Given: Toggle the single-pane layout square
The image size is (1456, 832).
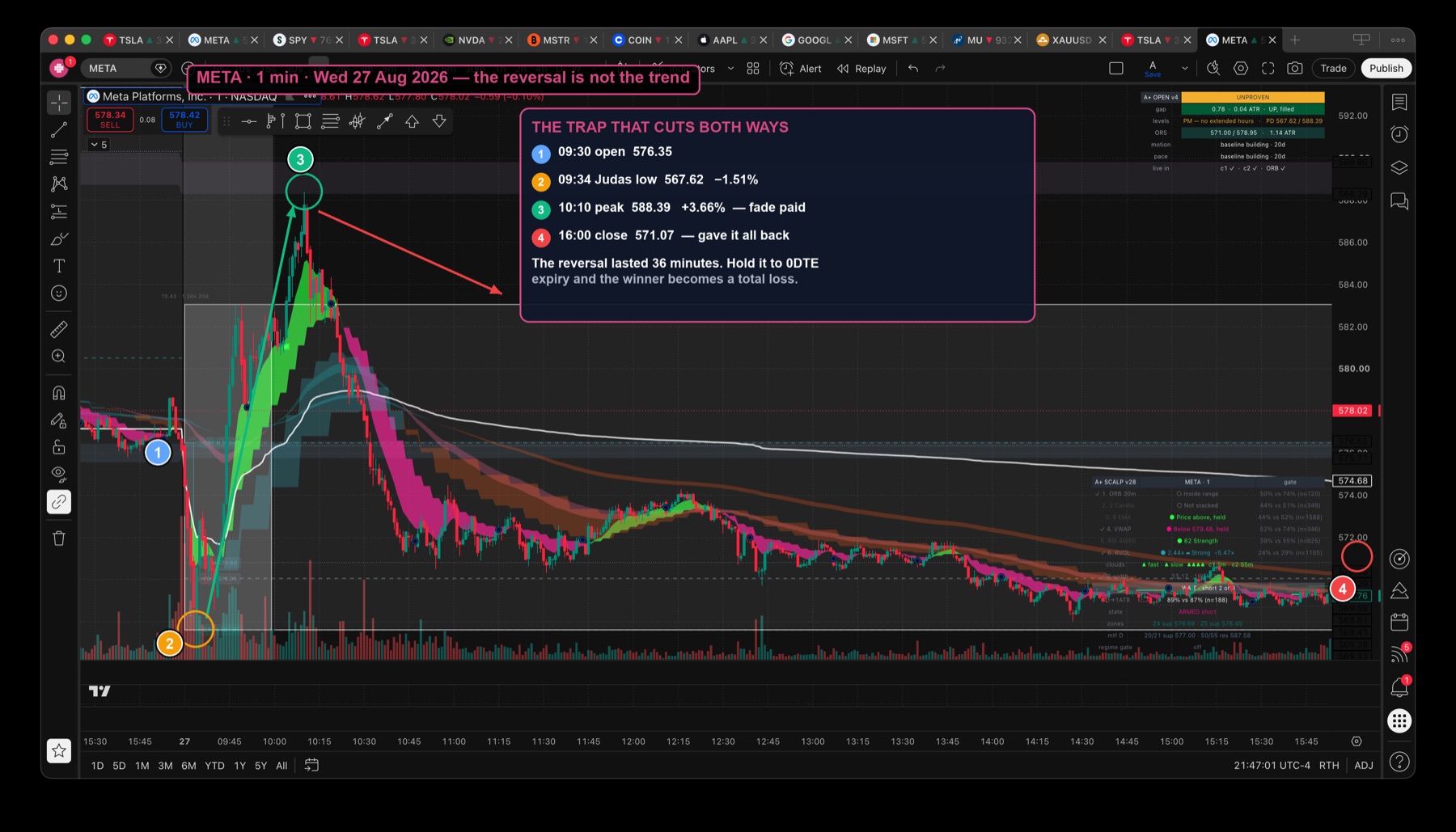Looking at the screenshot, I should click(x=1116, y=69).
